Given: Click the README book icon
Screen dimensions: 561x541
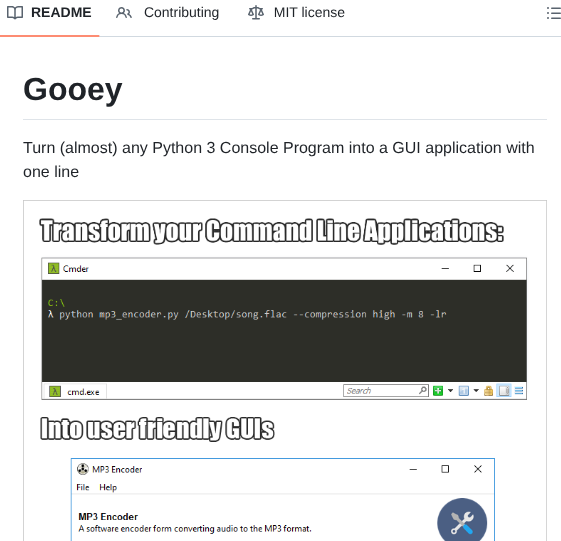Looking at the screenshot, I should coord(15,13).
